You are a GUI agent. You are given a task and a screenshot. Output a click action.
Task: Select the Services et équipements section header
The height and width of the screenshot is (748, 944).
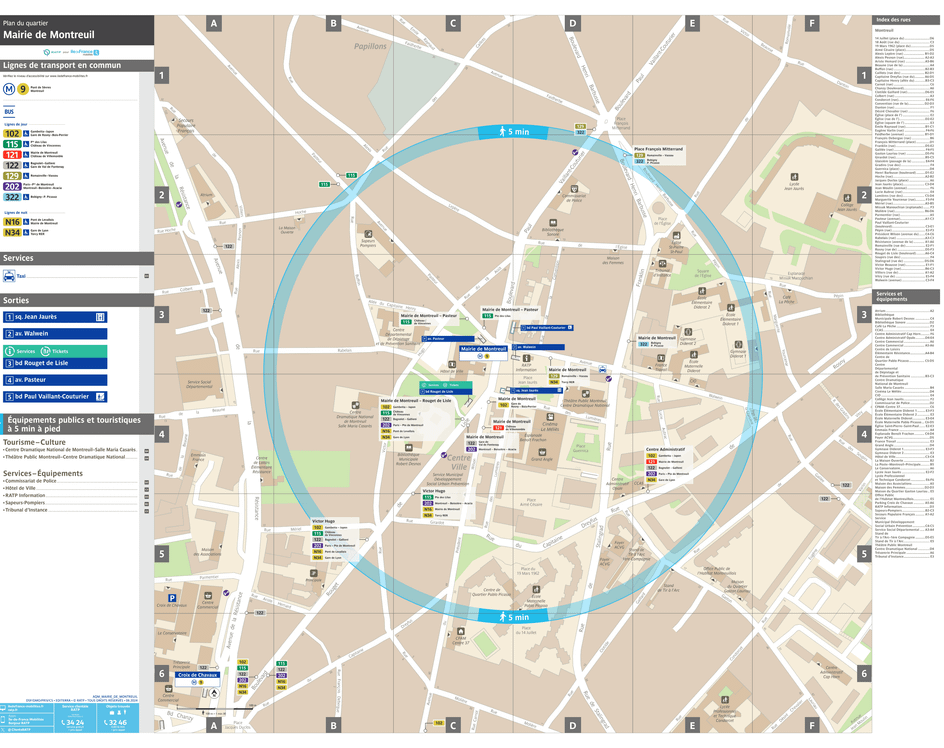(x=893, y=297)
